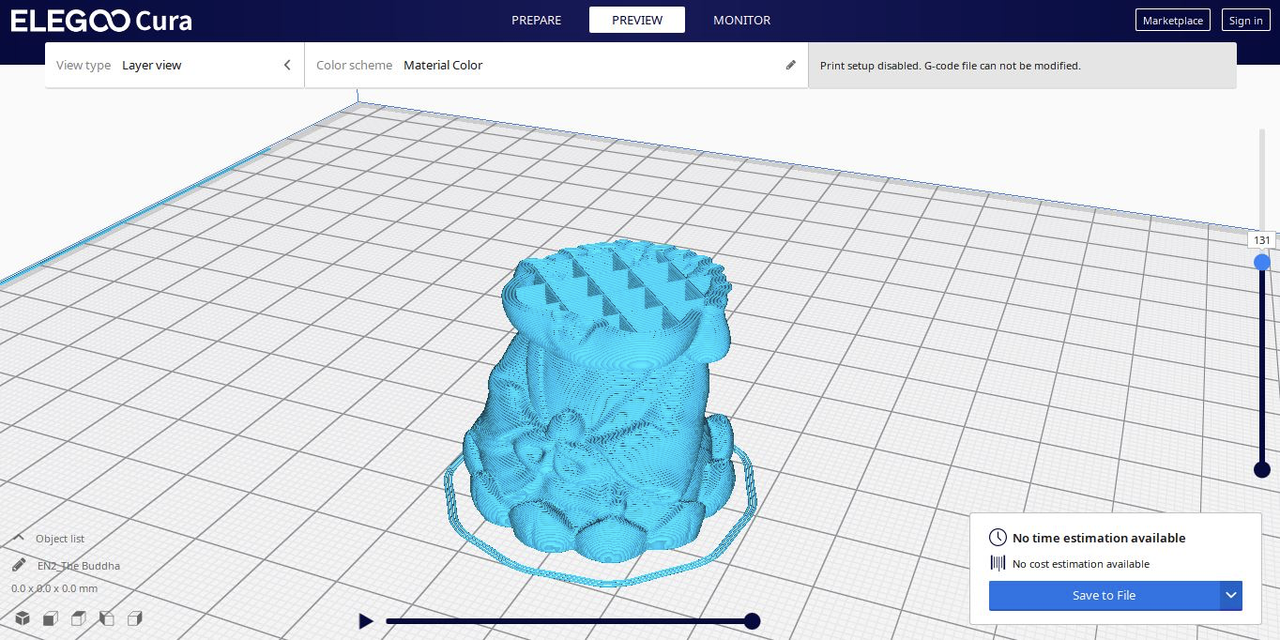Click the pencil icon beside EN2_The Buddha

coord(19,565)
